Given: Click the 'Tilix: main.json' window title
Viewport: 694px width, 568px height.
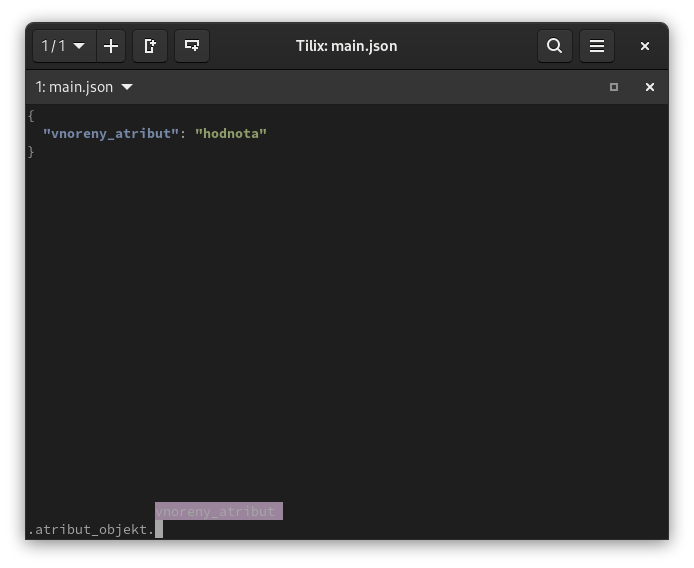Looking at the screenshot, I should (346, 46).
